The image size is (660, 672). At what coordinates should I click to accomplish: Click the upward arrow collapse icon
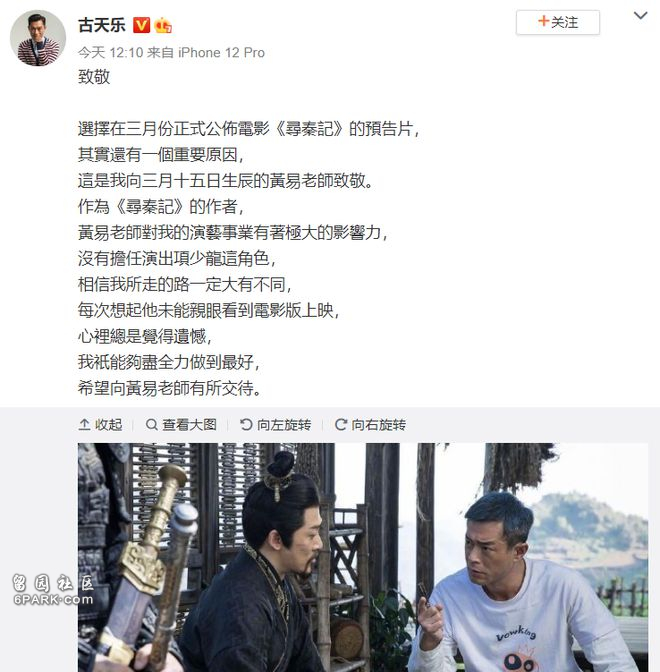coord(84,425)
